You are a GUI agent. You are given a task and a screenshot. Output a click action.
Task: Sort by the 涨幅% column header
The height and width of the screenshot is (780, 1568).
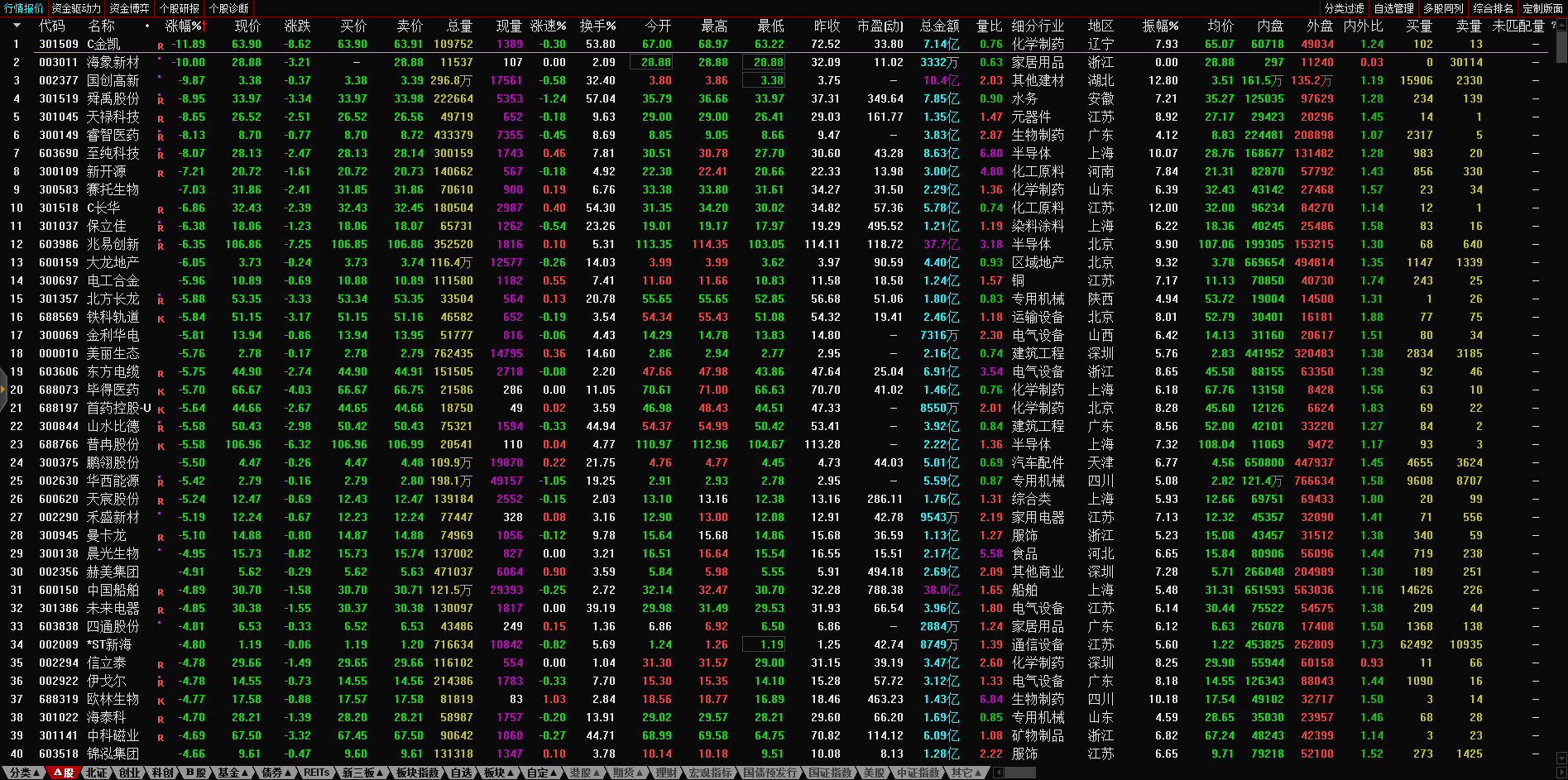[183, 26]
